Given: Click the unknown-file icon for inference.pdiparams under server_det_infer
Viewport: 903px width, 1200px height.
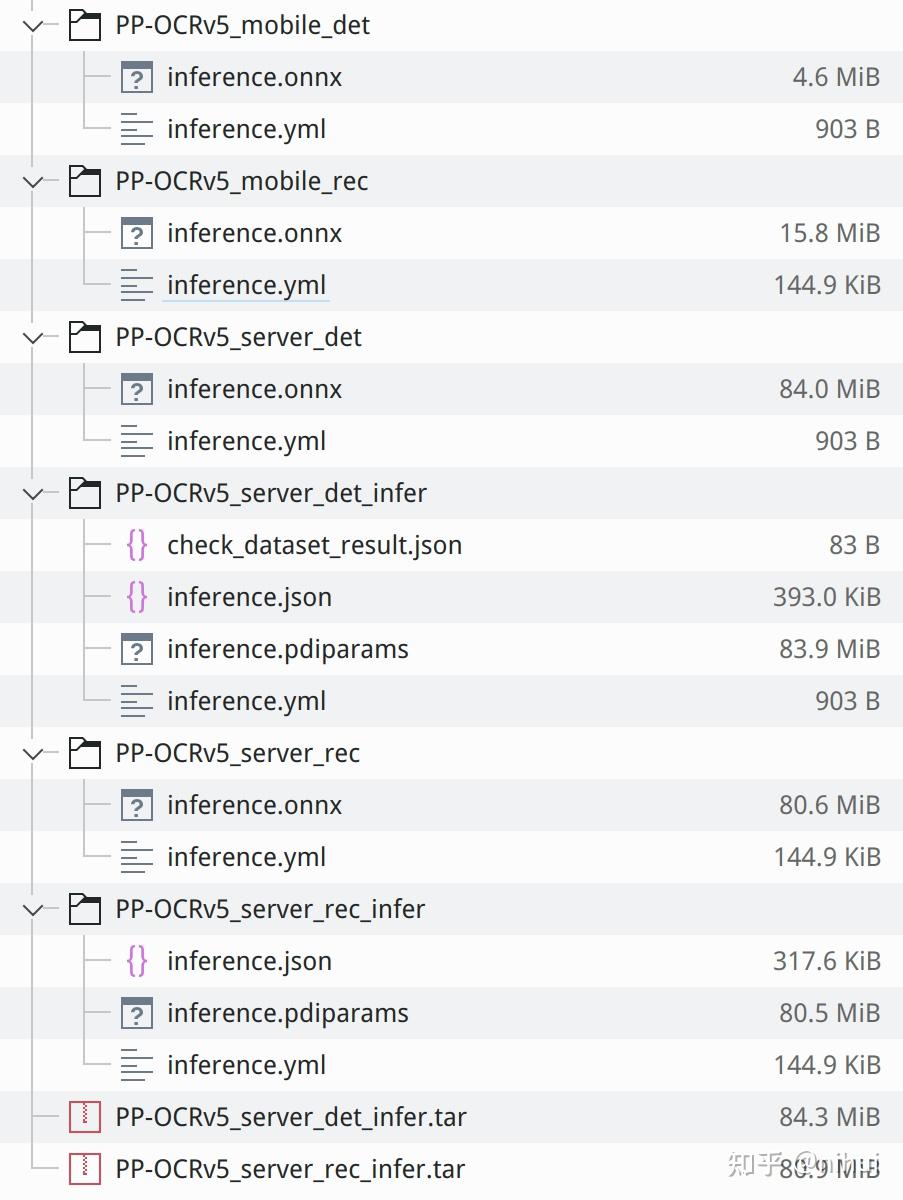Looking at the screenshot, I should pos(137,649).
